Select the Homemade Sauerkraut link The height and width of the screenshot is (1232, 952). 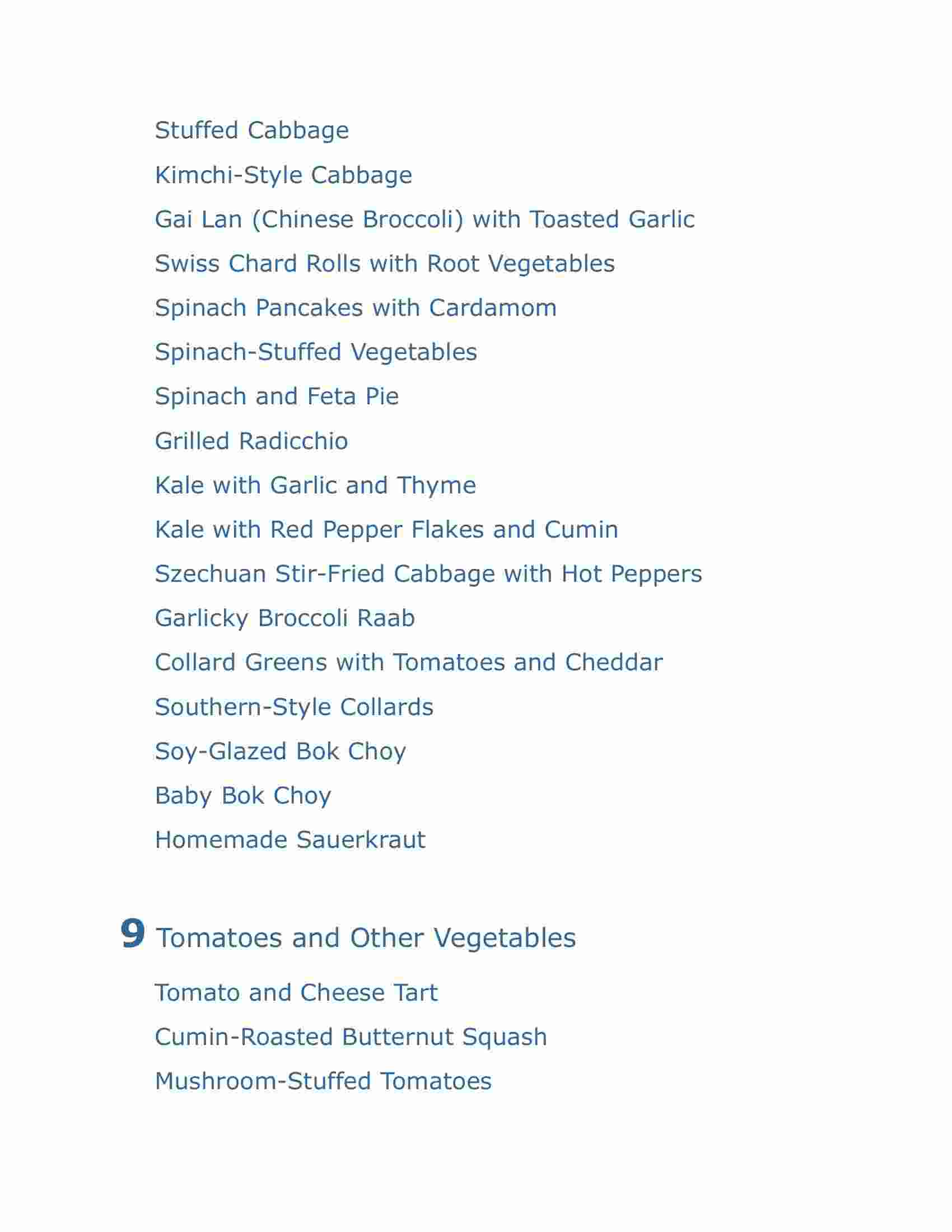tap(290, 840)
